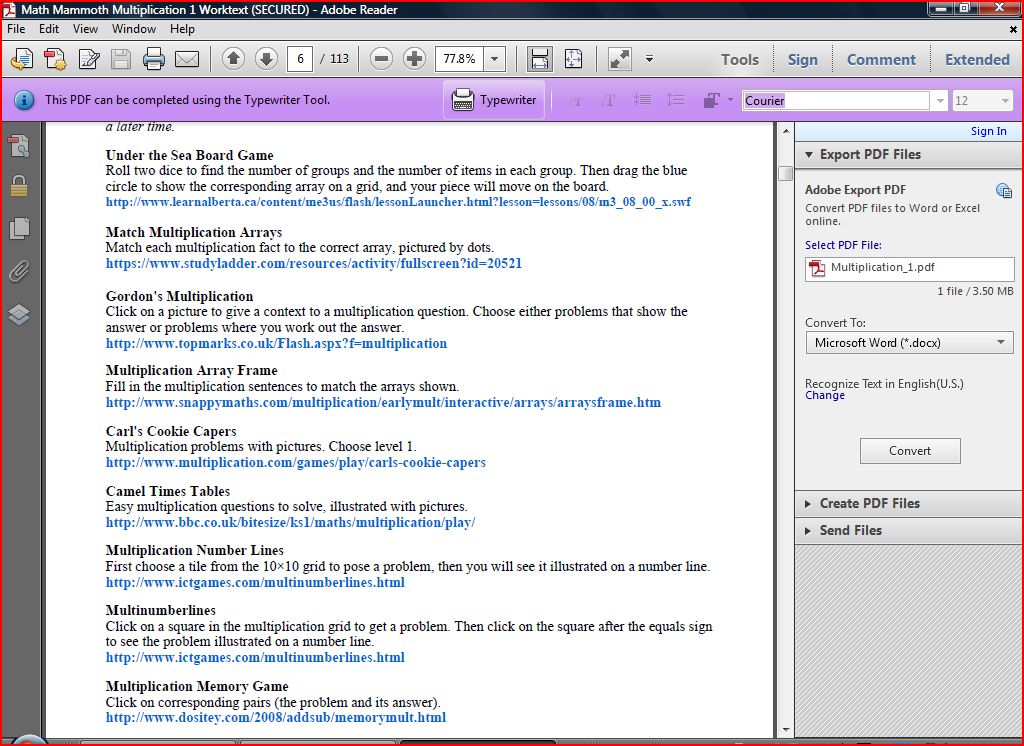Open the bbc.co.uk bitesize link

click(x=291, y=523)
